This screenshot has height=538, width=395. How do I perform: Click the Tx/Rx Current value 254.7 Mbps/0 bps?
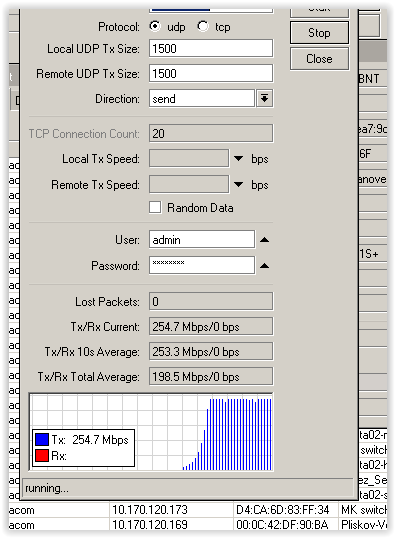click(211, 327)
